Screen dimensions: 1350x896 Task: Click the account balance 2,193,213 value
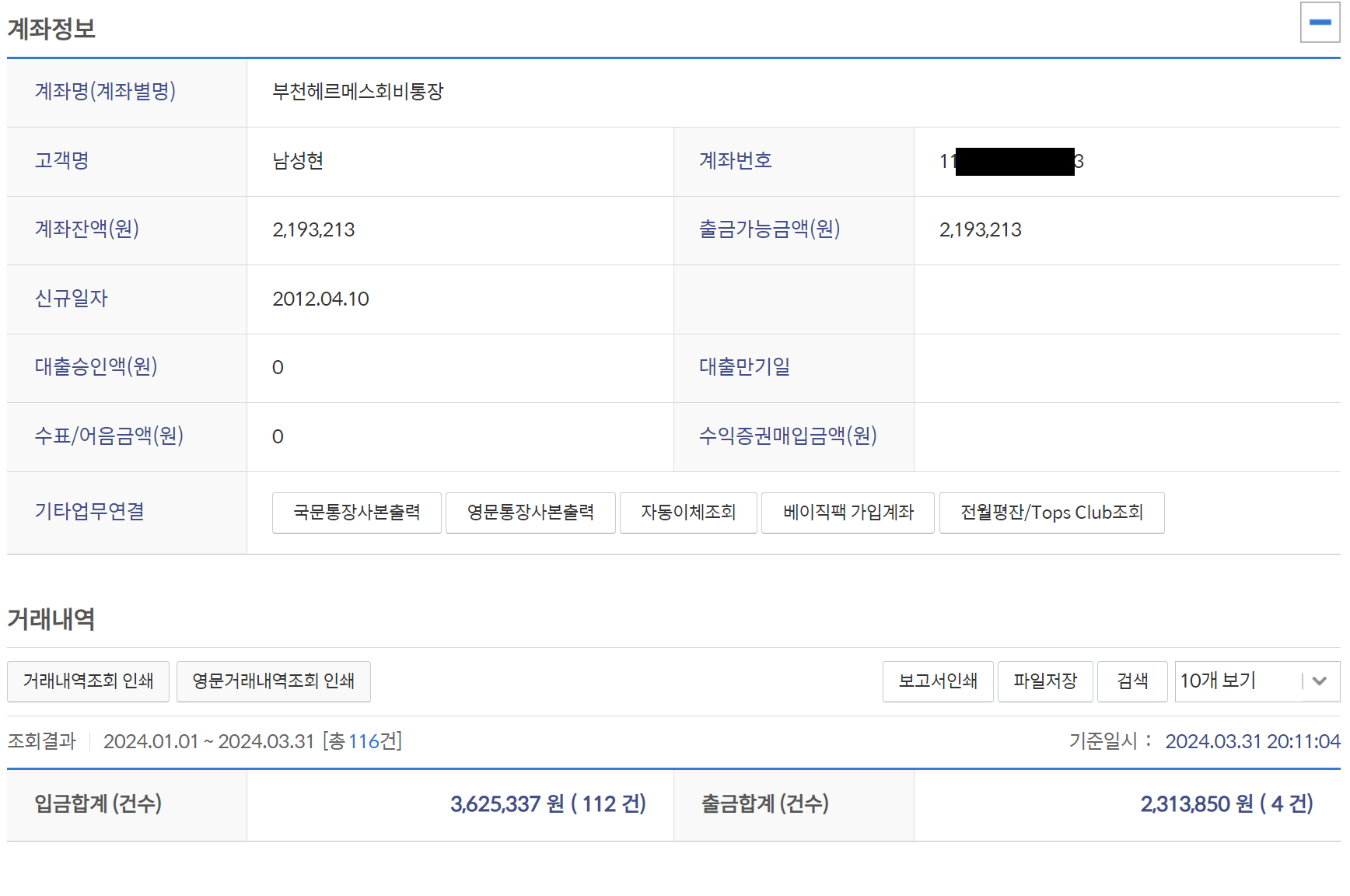[313, 229]
